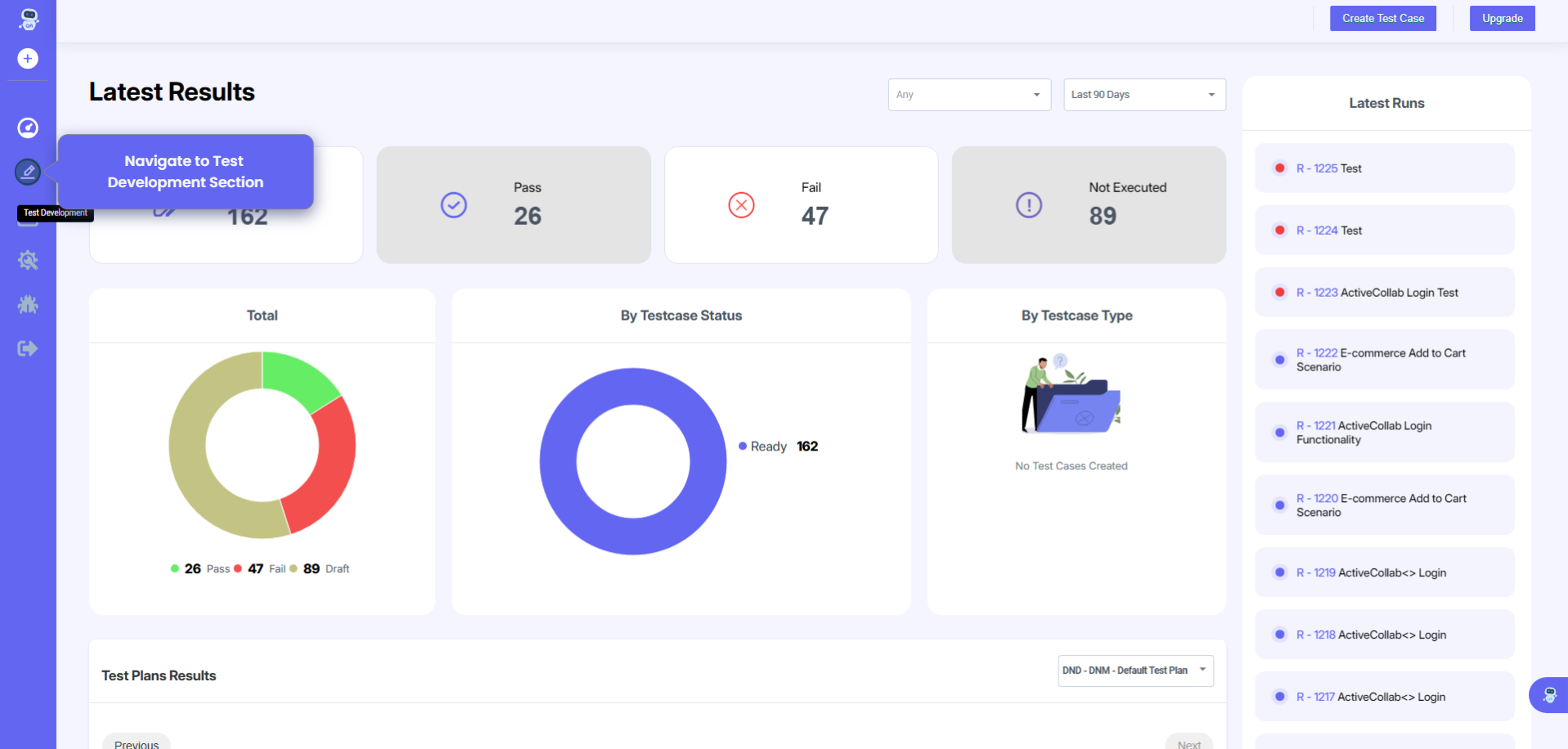The image size is (1568, 749).
Task: Select the Not Executed summary card
Action: [x=1088, y=205]
